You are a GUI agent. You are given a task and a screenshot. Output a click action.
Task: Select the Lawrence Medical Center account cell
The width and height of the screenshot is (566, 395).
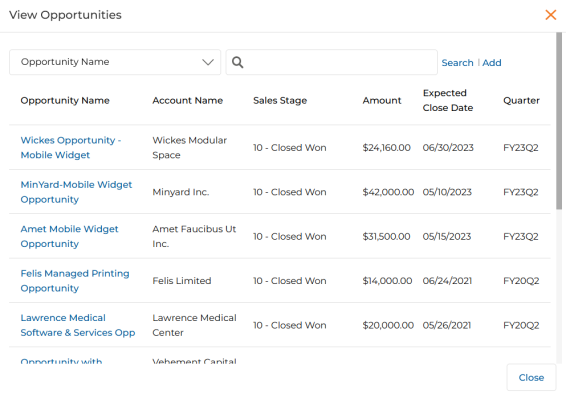[194, 325]
